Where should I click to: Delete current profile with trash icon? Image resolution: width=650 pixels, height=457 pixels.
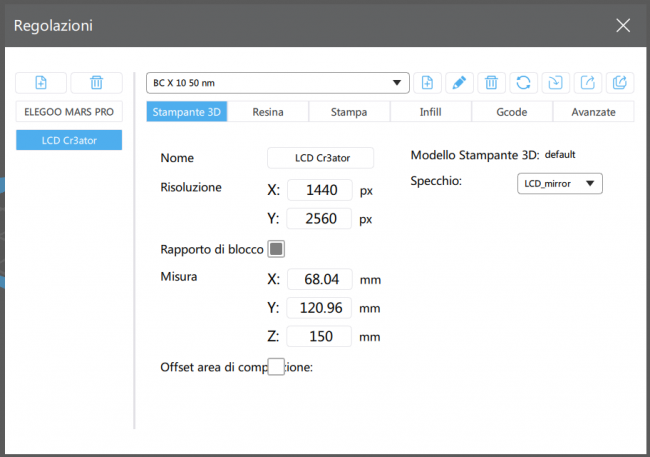(x=490, y=82)
